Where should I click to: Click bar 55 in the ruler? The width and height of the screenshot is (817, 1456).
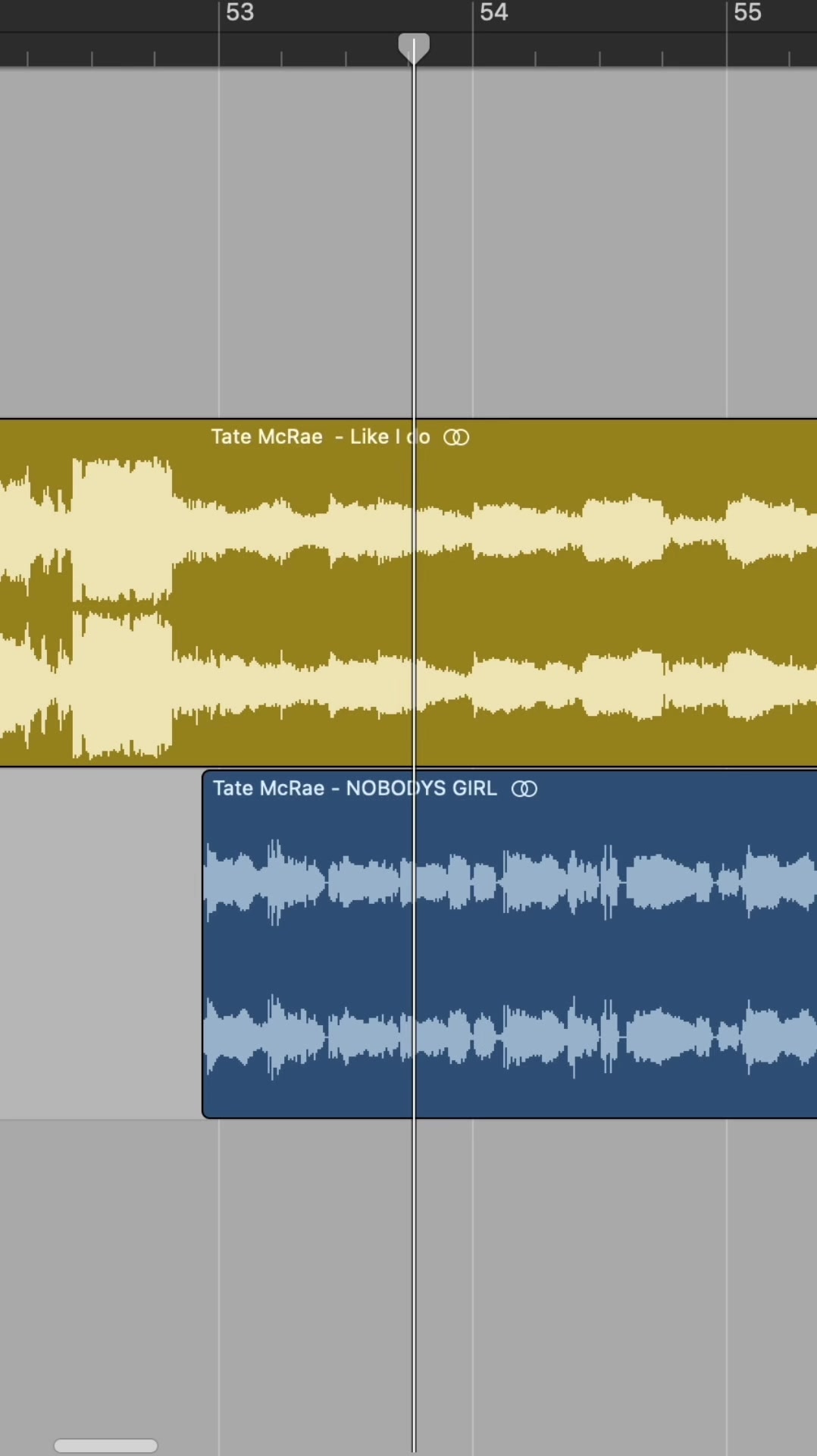tap(747, 12)
